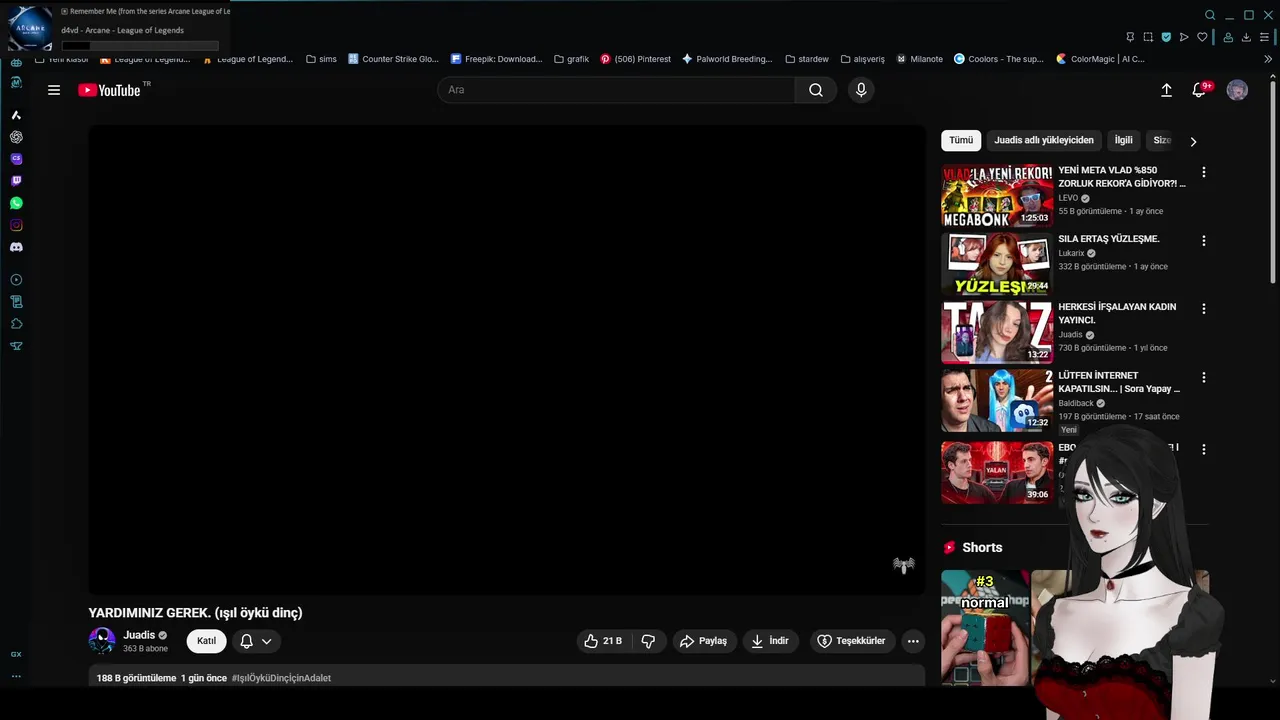Viewport: 1280px width, 720px height.
Task: Open the browser downloads toolbar icon
Action: point(1246,37)
